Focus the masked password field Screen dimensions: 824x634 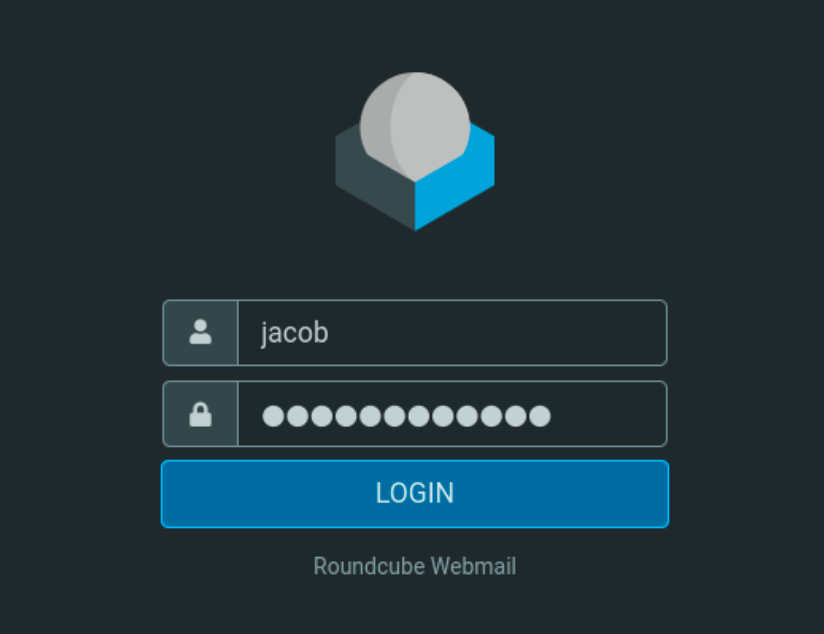coord(452,414)
